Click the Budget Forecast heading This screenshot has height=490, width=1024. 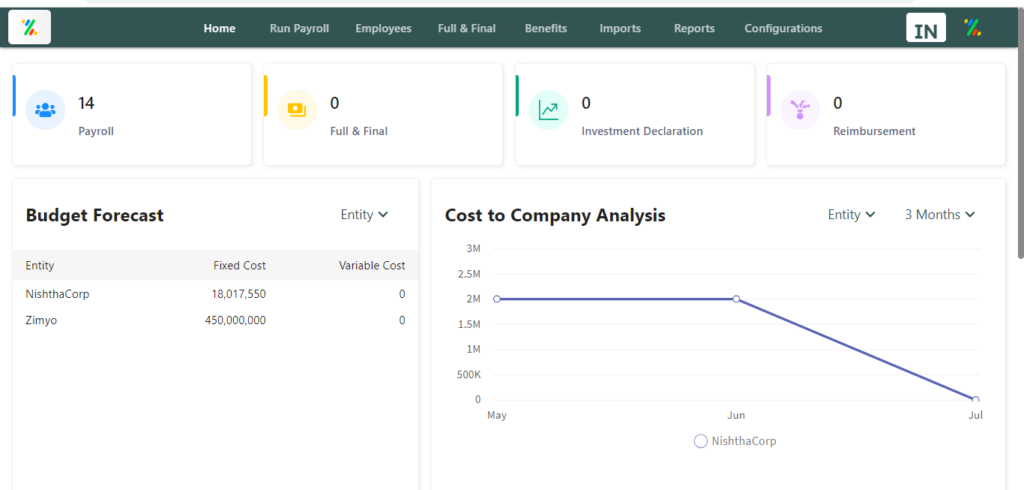(95, 215)
